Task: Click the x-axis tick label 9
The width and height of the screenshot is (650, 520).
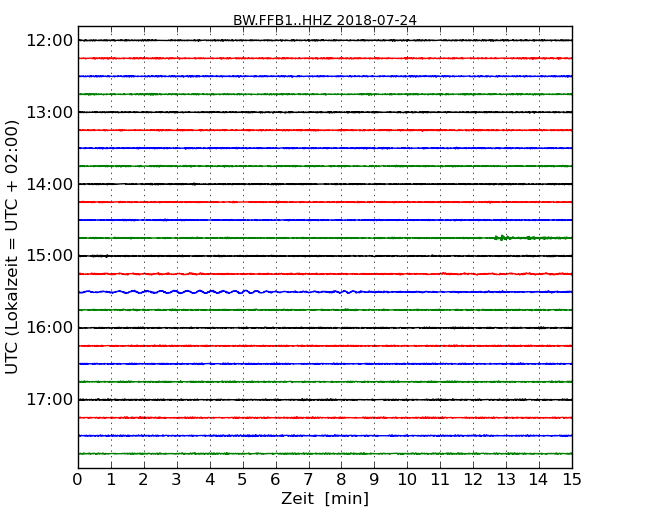Action: [x=374, y=480]
